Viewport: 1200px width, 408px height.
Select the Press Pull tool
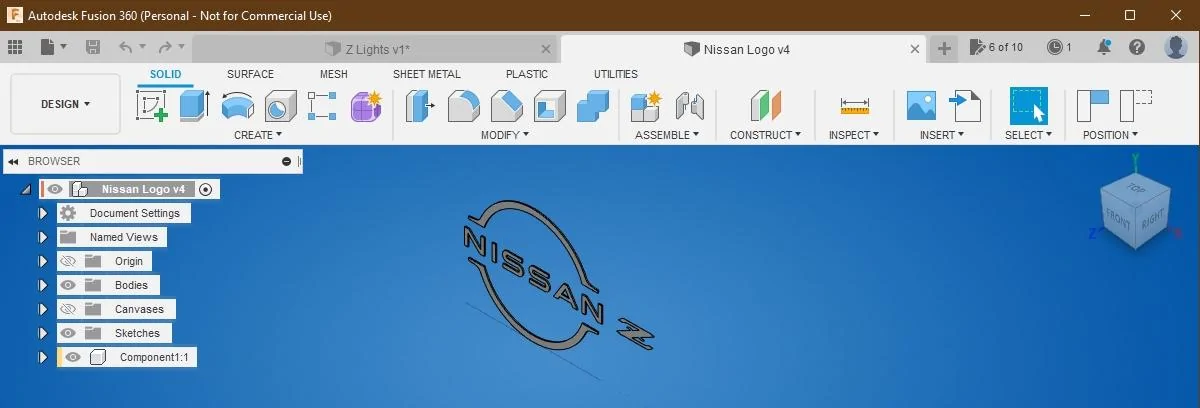click(x=420, y=105)
